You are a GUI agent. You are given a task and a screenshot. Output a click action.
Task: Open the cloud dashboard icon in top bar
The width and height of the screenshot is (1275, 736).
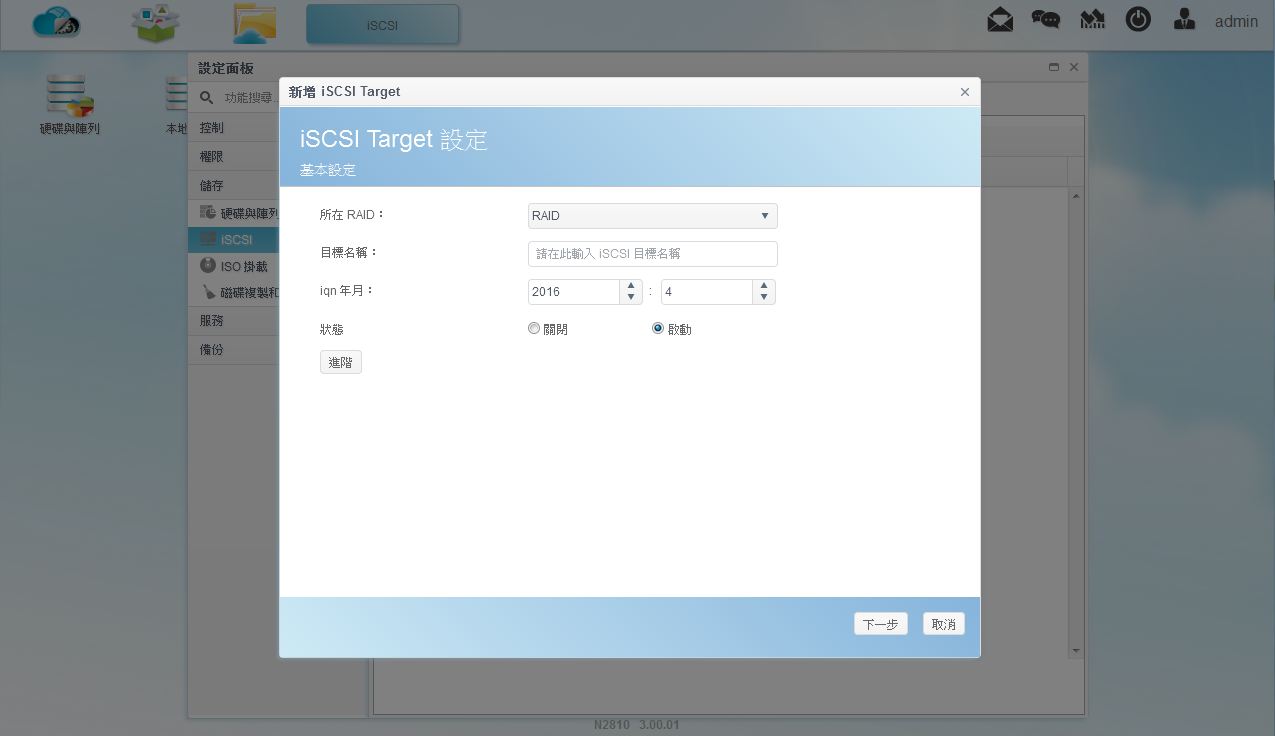pos(56,22)
